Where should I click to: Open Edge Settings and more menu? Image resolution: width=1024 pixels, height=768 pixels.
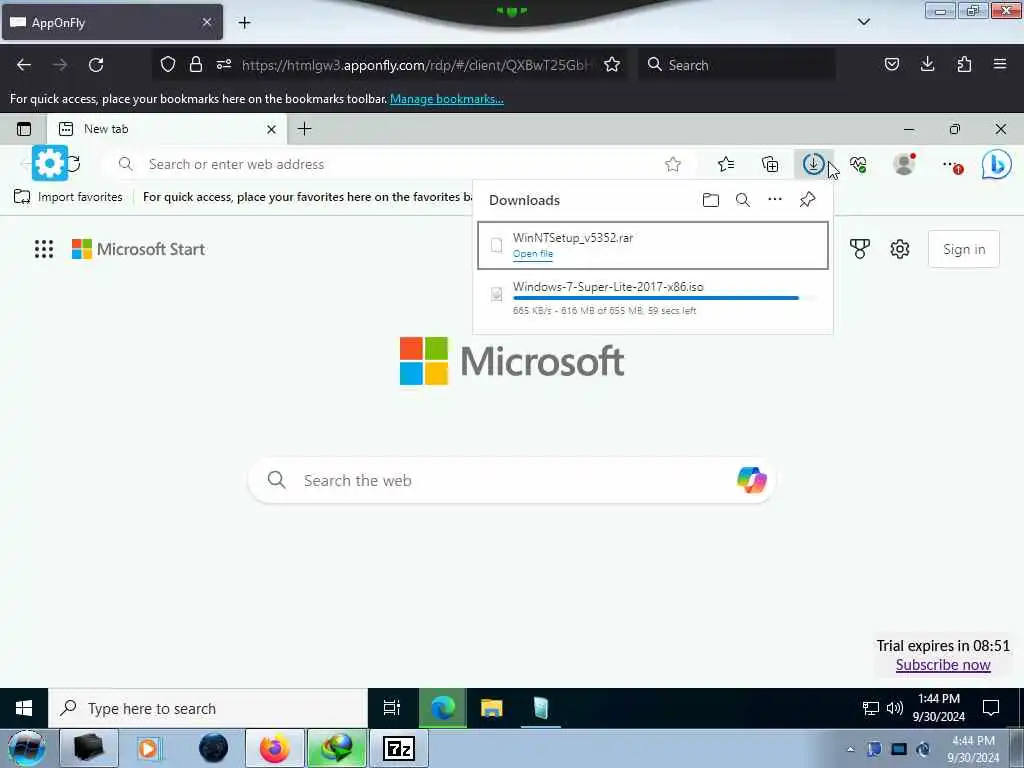point(952,165)
